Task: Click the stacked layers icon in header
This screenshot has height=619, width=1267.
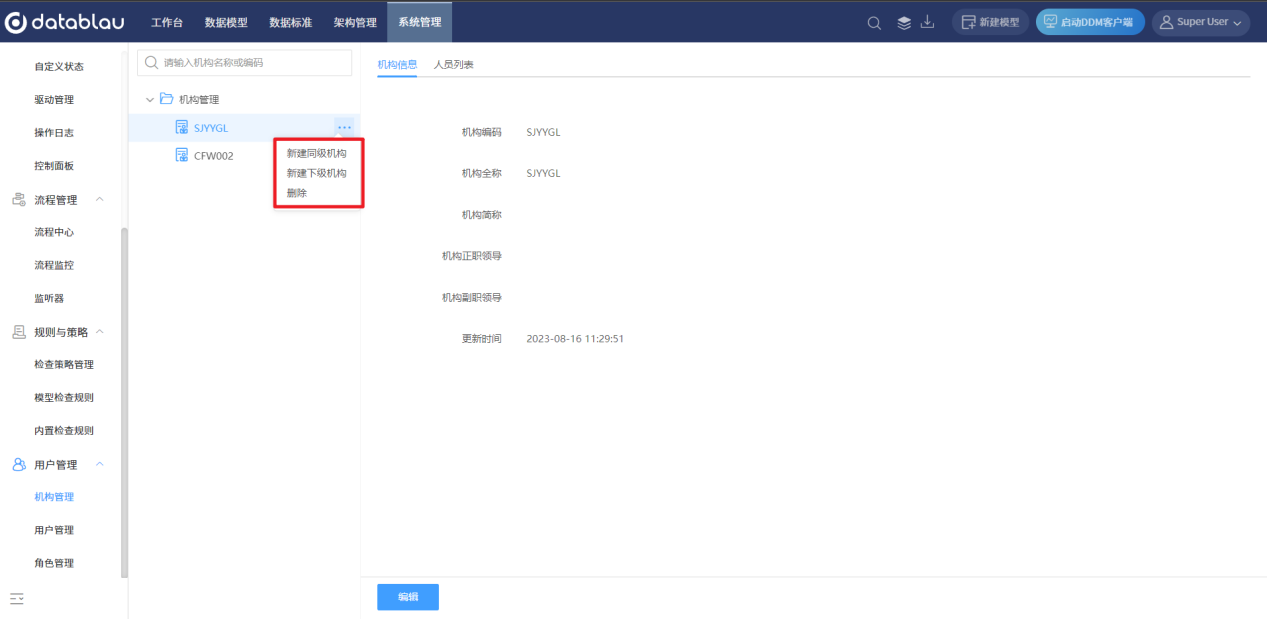Action: click(x=904, y=23)
